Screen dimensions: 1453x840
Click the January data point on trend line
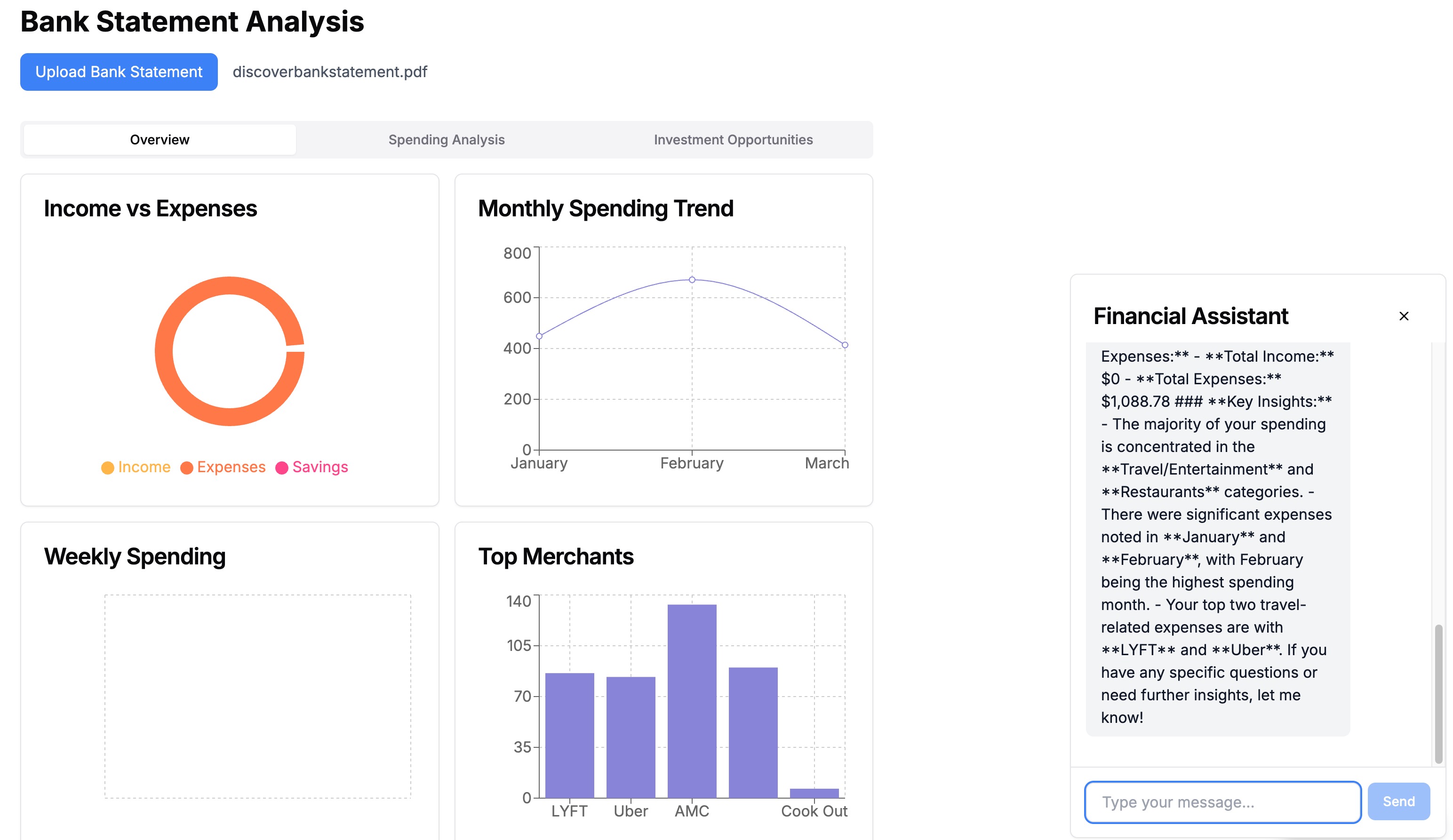tap(539, 336)
